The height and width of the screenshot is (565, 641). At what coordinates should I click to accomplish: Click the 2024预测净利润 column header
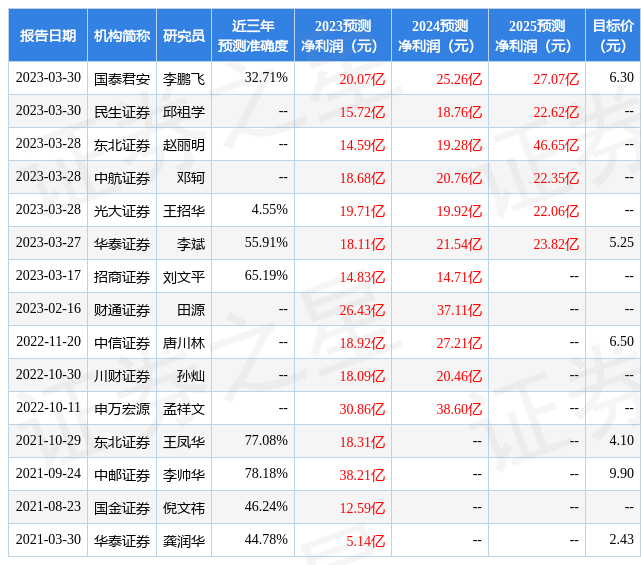(x=439, y=36)
